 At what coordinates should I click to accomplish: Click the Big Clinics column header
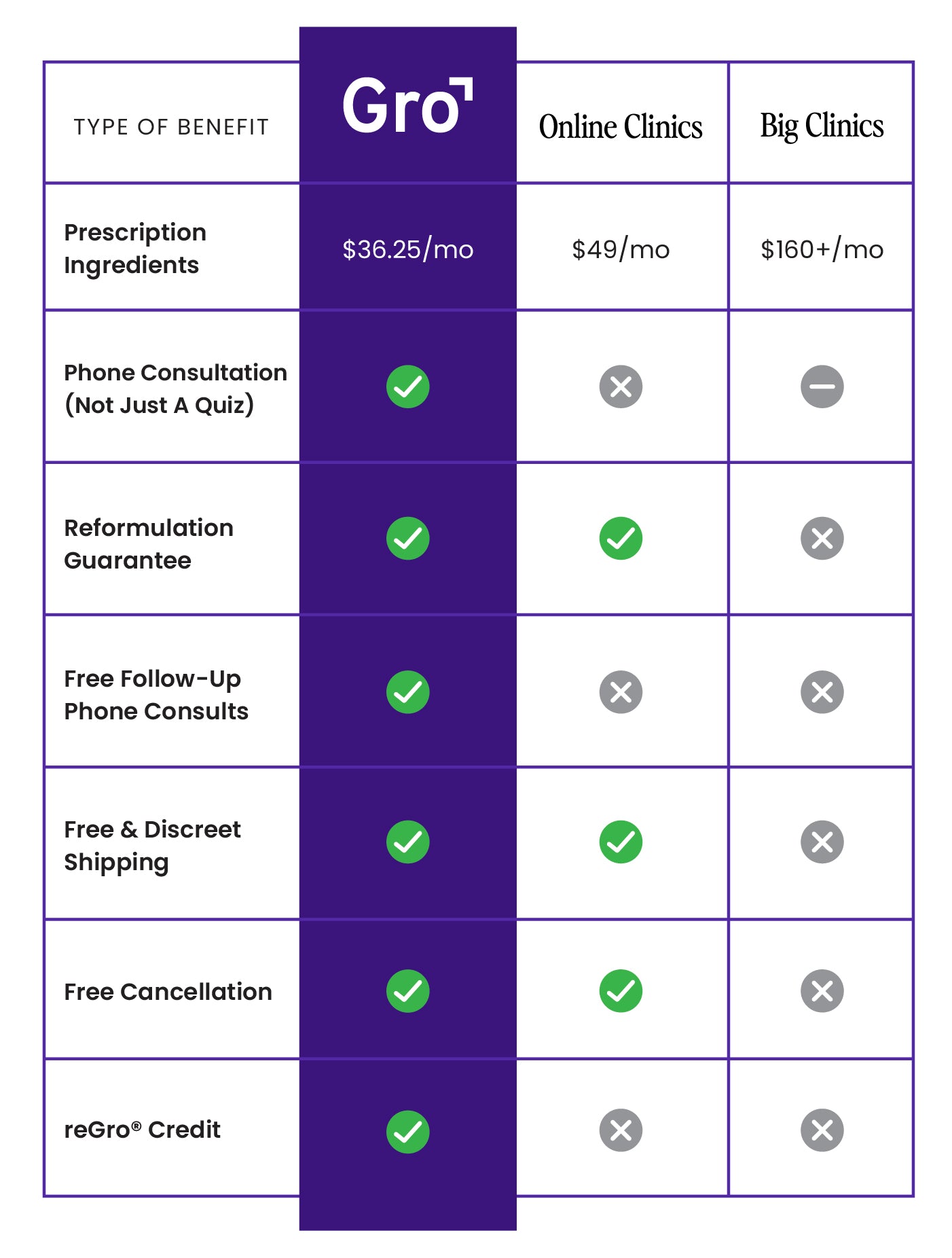pos(822,127)
